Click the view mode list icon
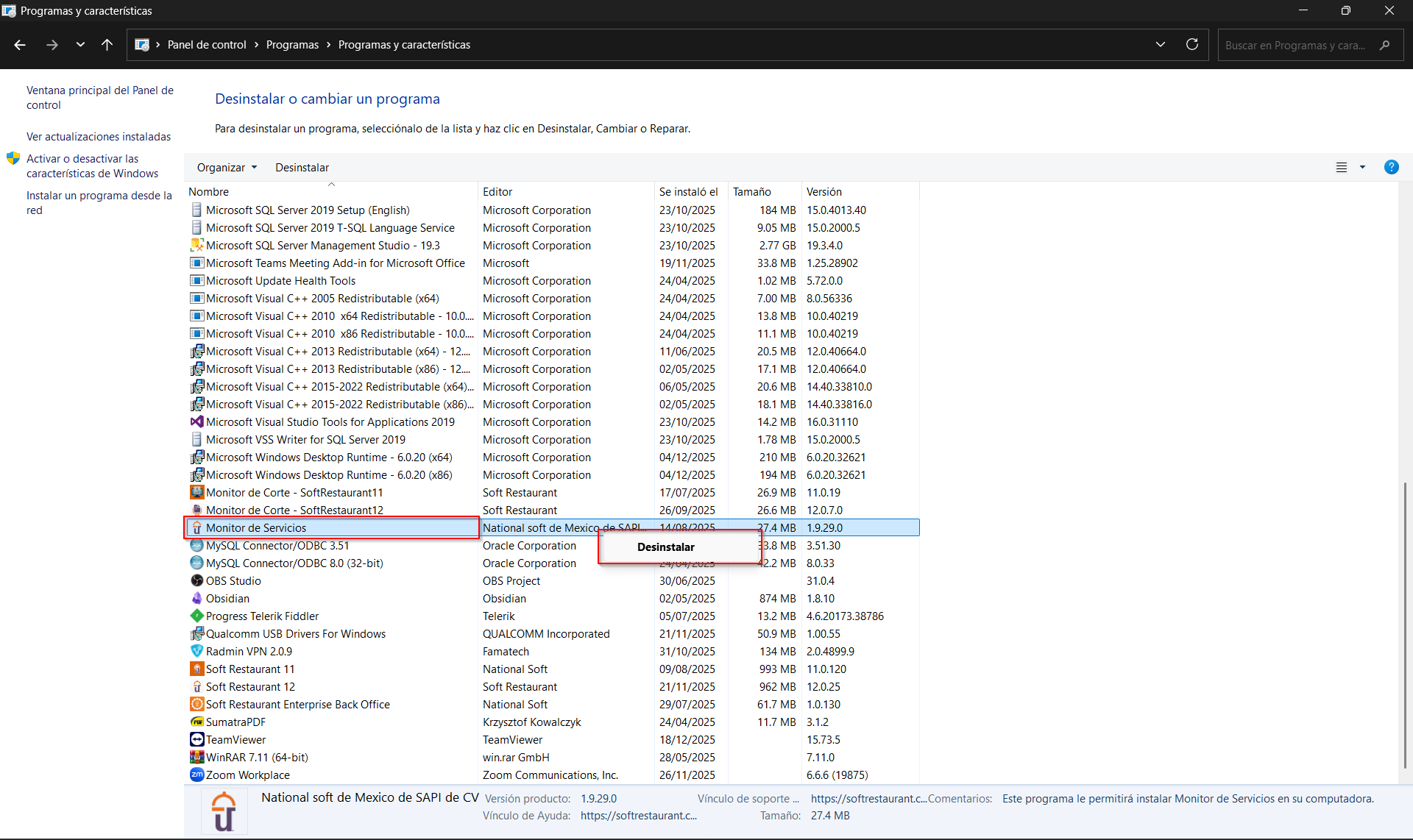 [x=1342, y=167]
